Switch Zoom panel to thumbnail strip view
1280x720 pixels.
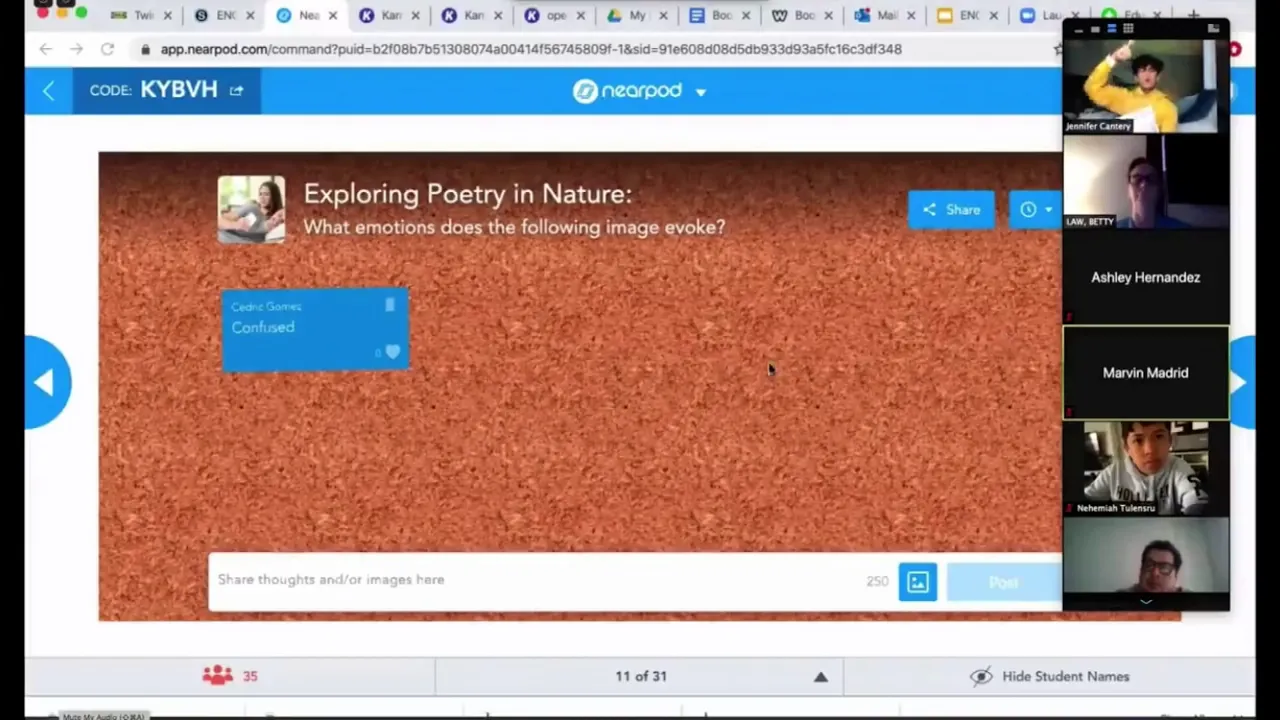(1111, 29)
